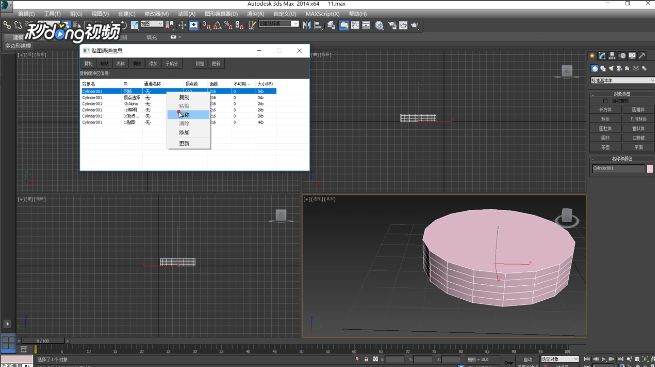The image size is (655, 367).
Task: Select the Shapes category icon
Action: (x=603, y=68)
